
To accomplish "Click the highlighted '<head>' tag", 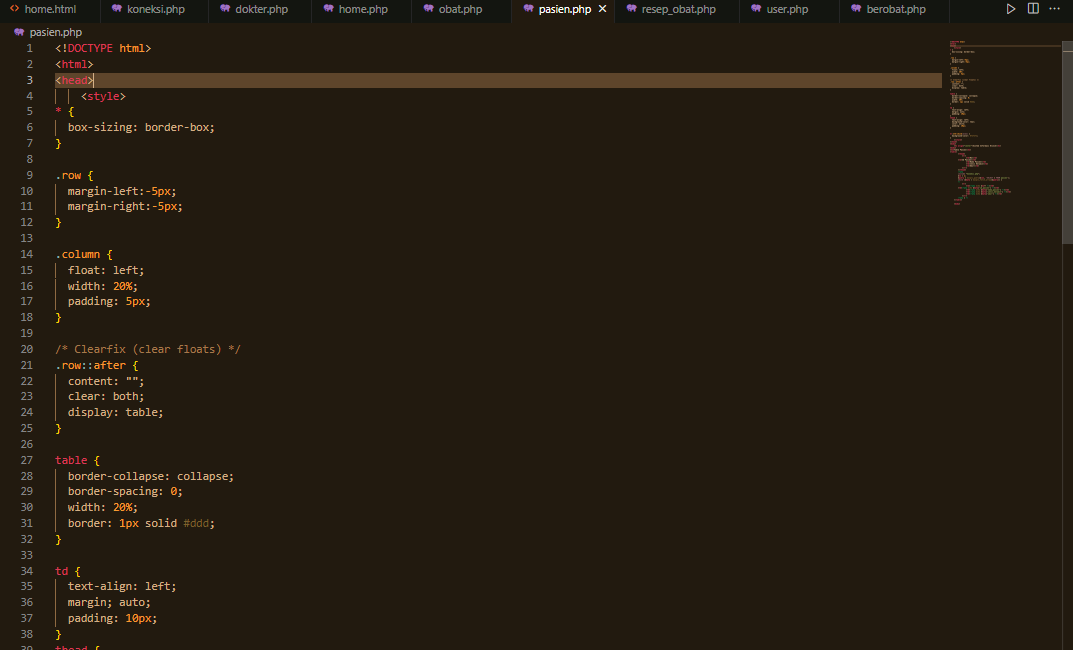I will pos(74,80).
